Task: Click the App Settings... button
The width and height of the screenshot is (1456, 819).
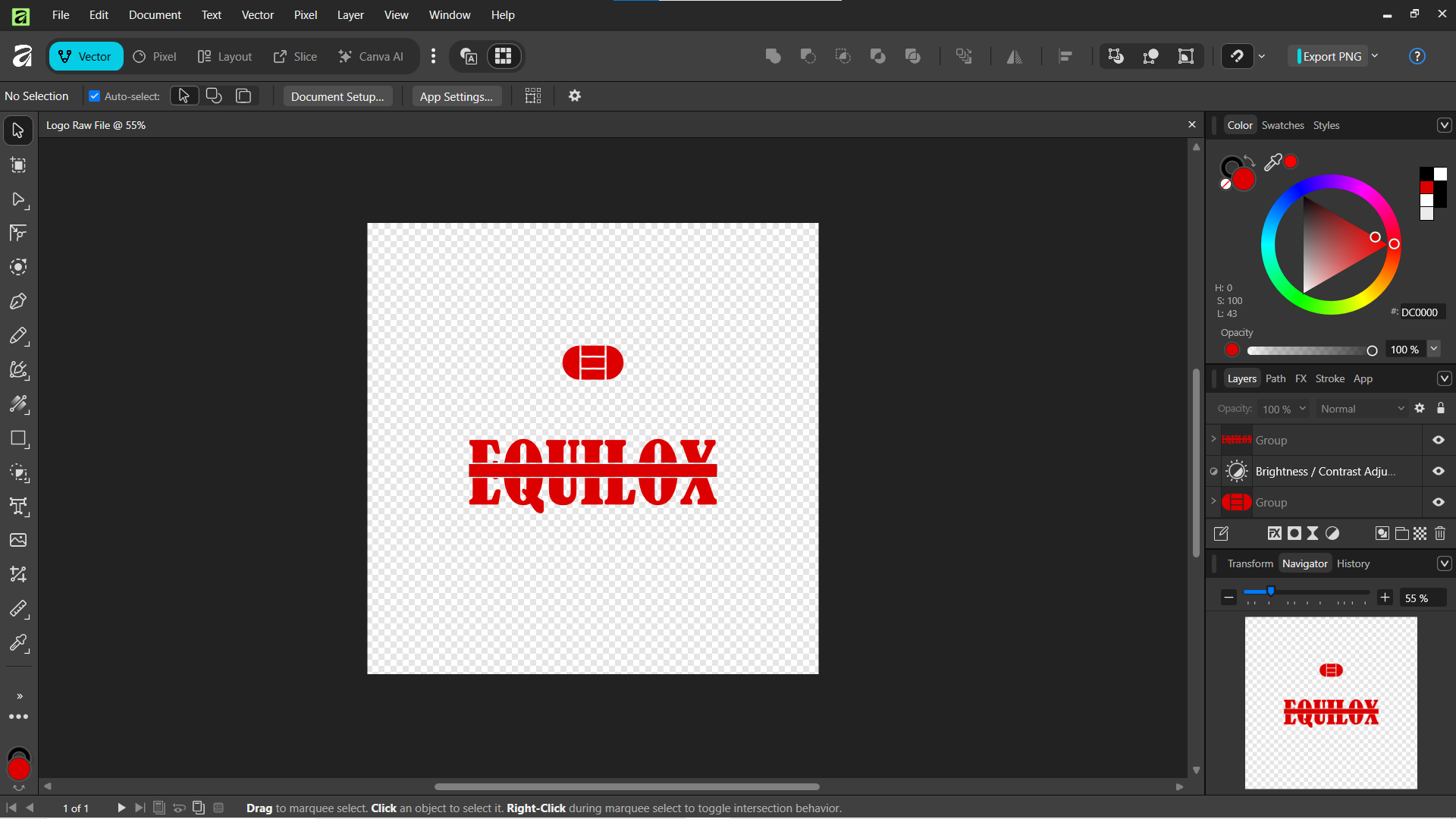Action: 456,96
